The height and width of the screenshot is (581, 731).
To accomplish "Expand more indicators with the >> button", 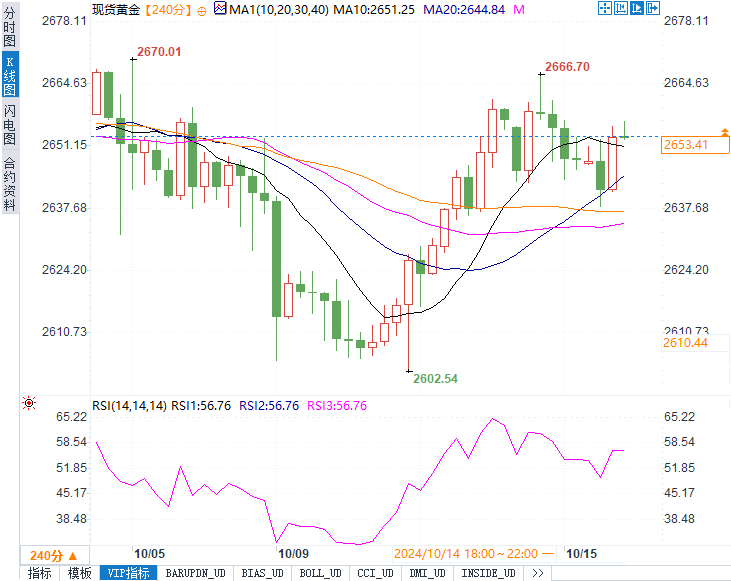I will (537, 573).
